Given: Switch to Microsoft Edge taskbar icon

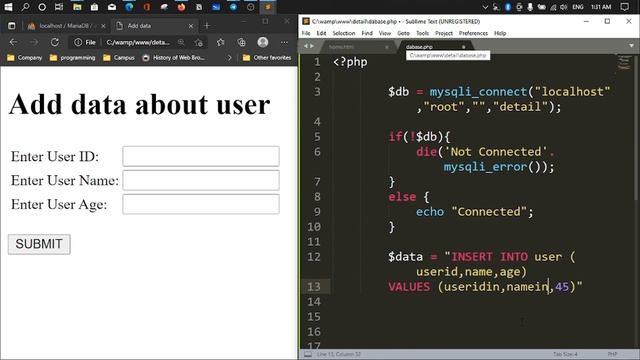Looking at the screenshot, I should 129,7.
